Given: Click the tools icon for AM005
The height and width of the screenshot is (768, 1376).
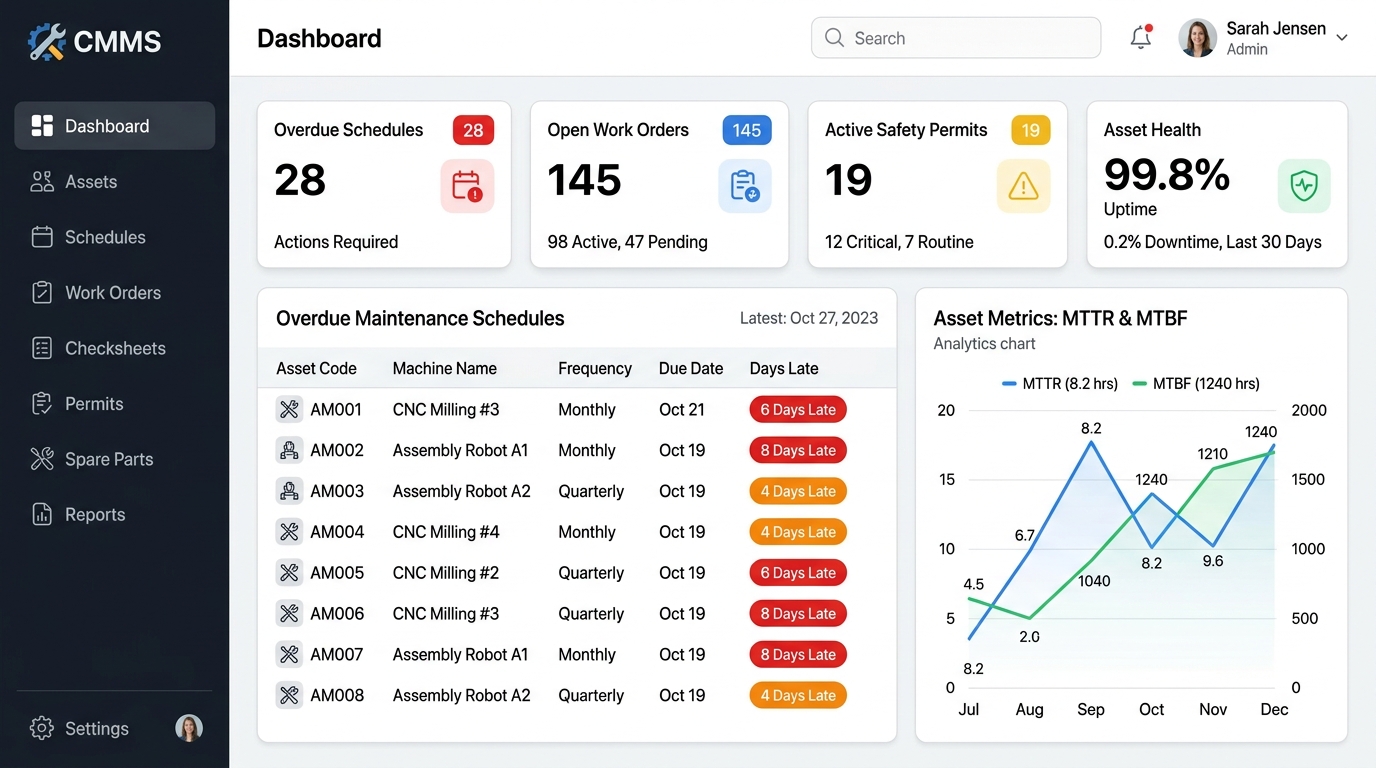Looking at the screenshot, I should click(289, 573).
